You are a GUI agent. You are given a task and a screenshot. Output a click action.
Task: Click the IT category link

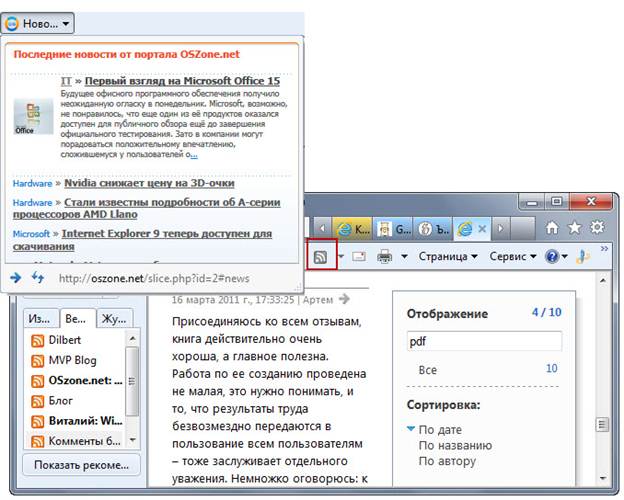point(66,81)
